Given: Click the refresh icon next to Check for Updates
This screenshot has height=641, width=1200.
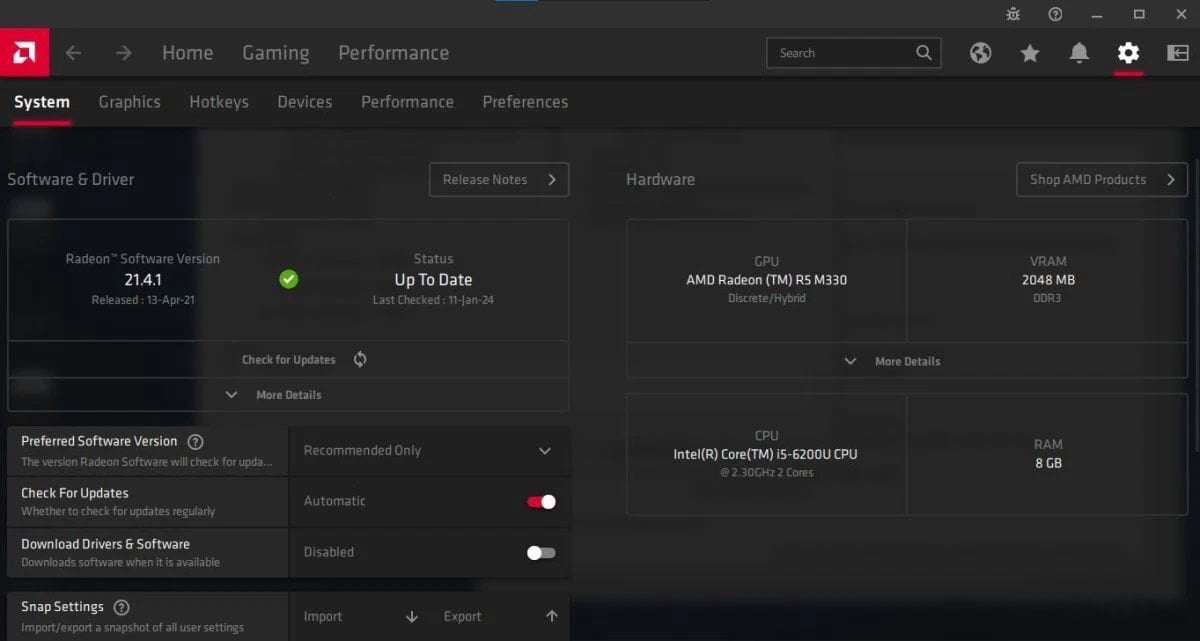Looking at the screenshot, I should 360,359.
